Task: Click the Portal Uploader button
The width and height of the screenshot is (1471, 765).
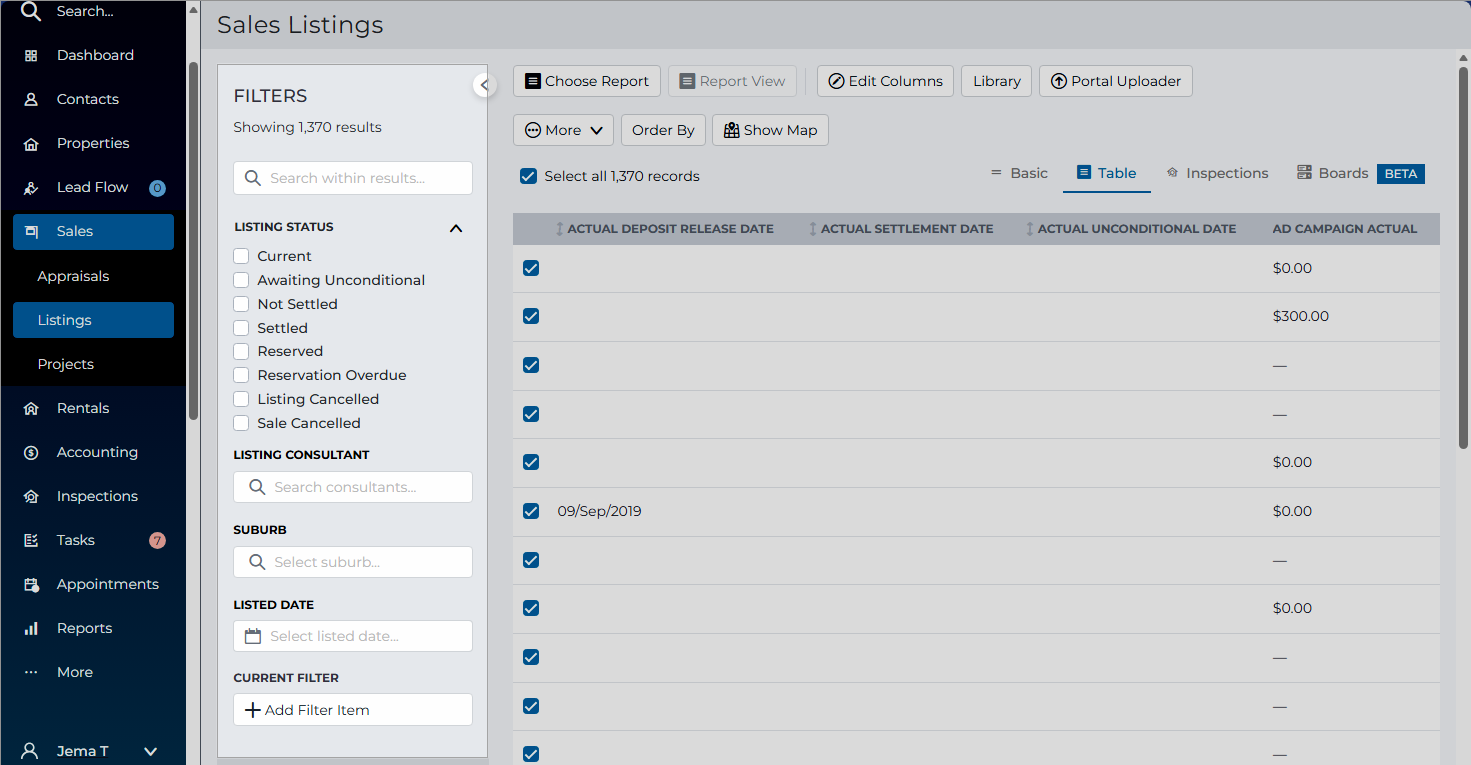Action: pyautogui.click(x=1116, y=81)
